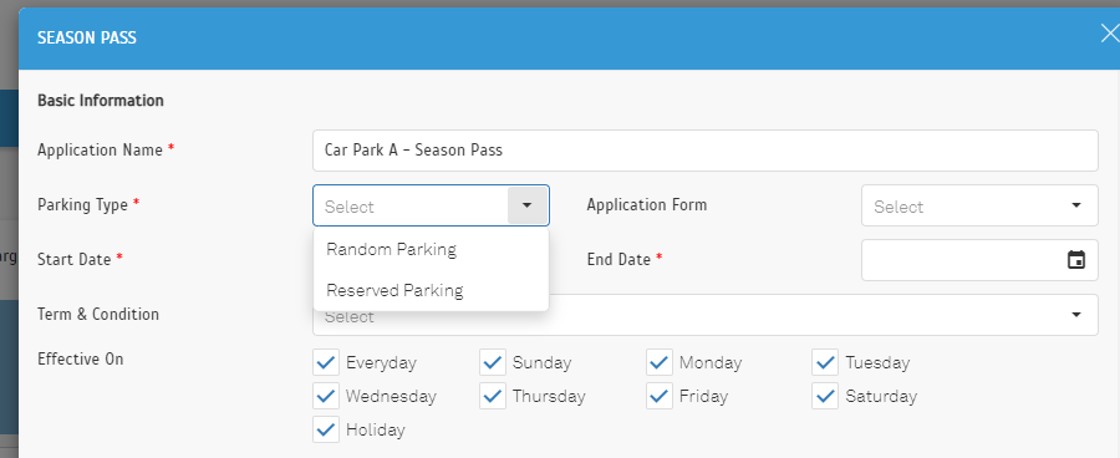Uncheck the Everyday checkbox
The image size is (1120, 458).
click(326, 362)
